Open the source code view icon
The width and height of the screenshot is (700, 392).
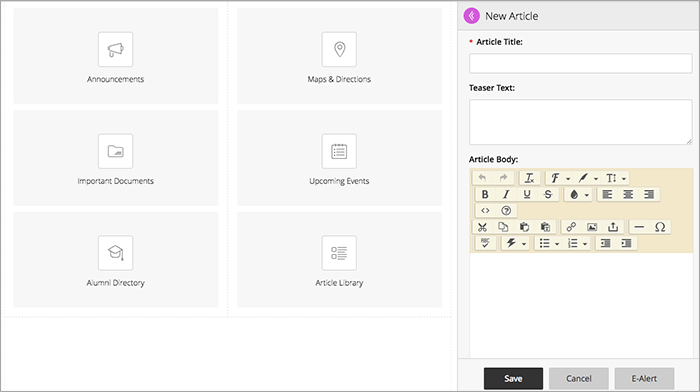[x=485, y=210]
